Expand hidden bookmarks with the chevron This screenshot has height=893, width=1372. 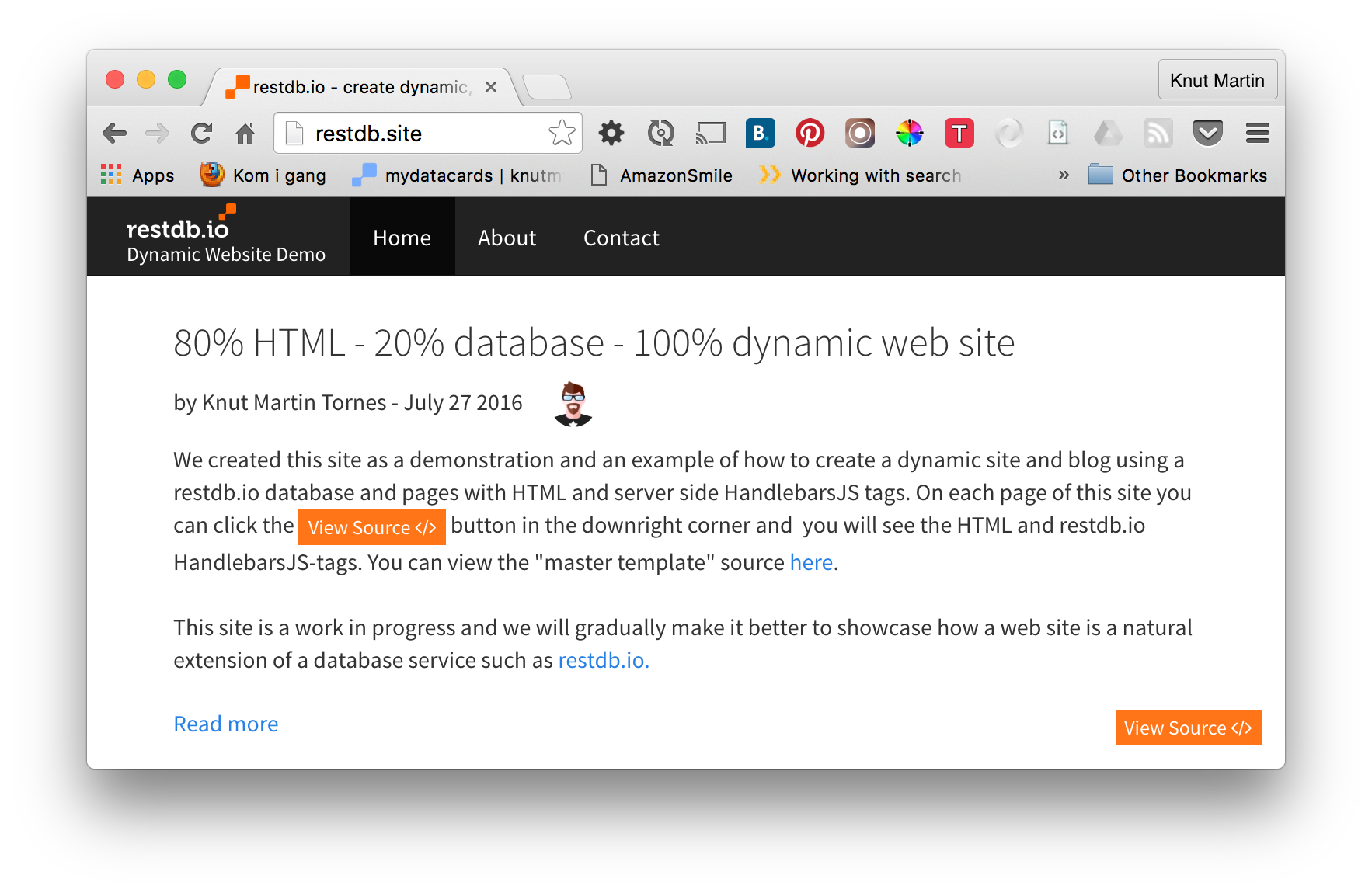[1064, 175]
